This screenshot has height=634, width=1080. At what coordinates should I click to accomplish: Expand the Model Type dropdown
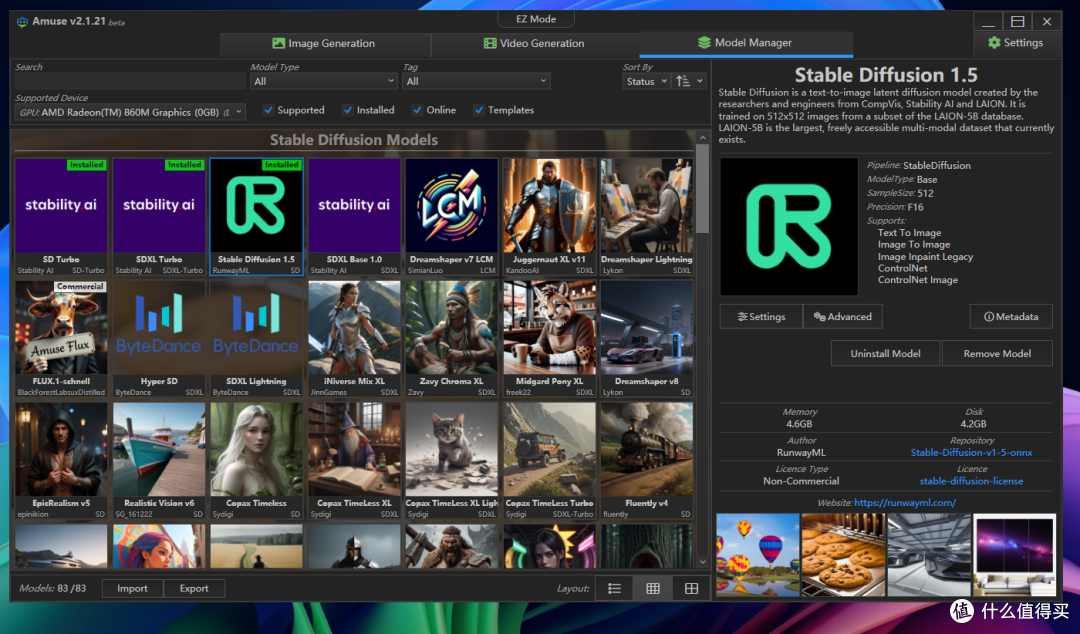[x=324, y=81]
